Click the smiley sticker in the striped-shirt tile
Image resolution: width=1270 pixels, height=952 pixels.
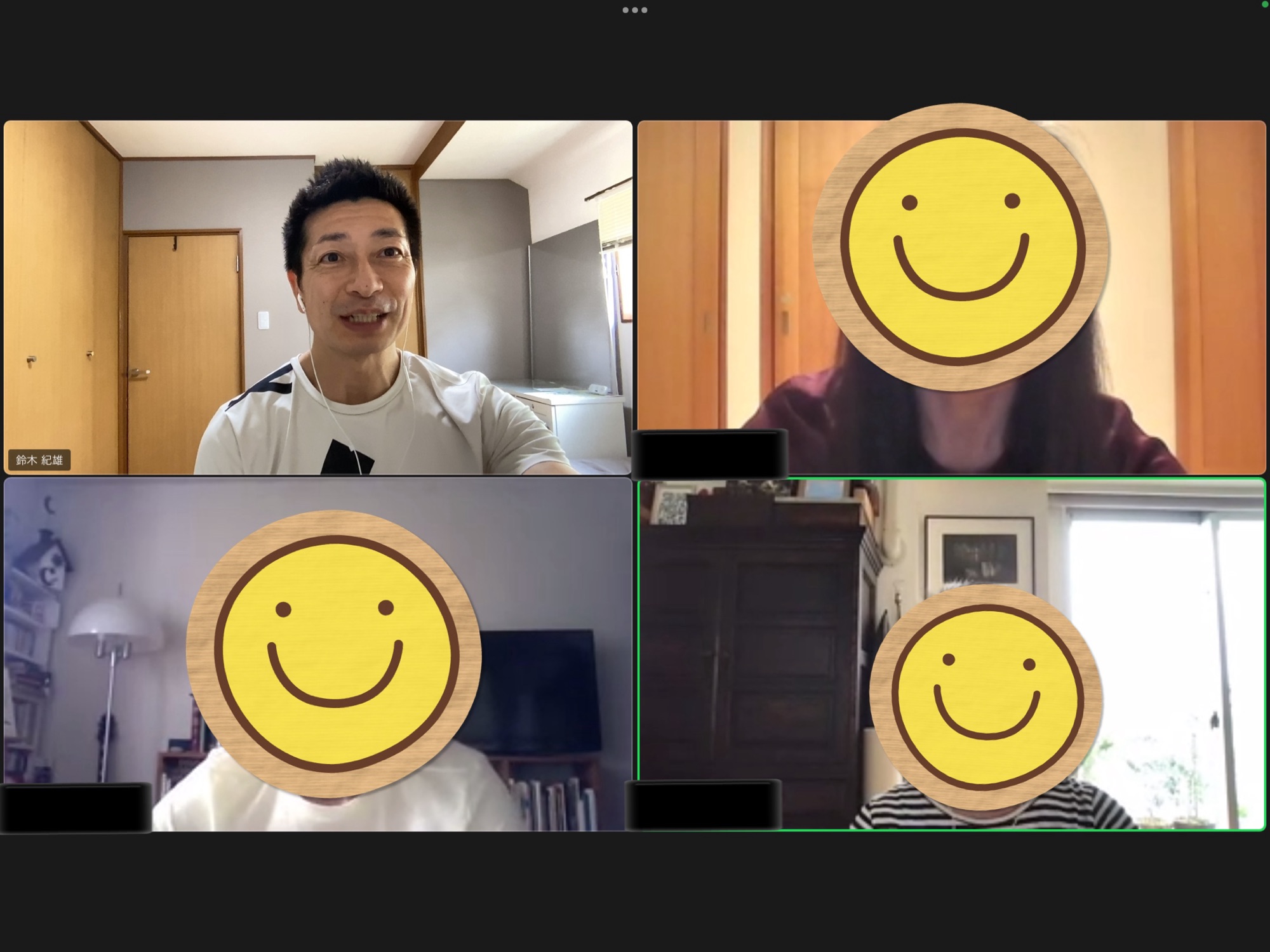point(986,697)
